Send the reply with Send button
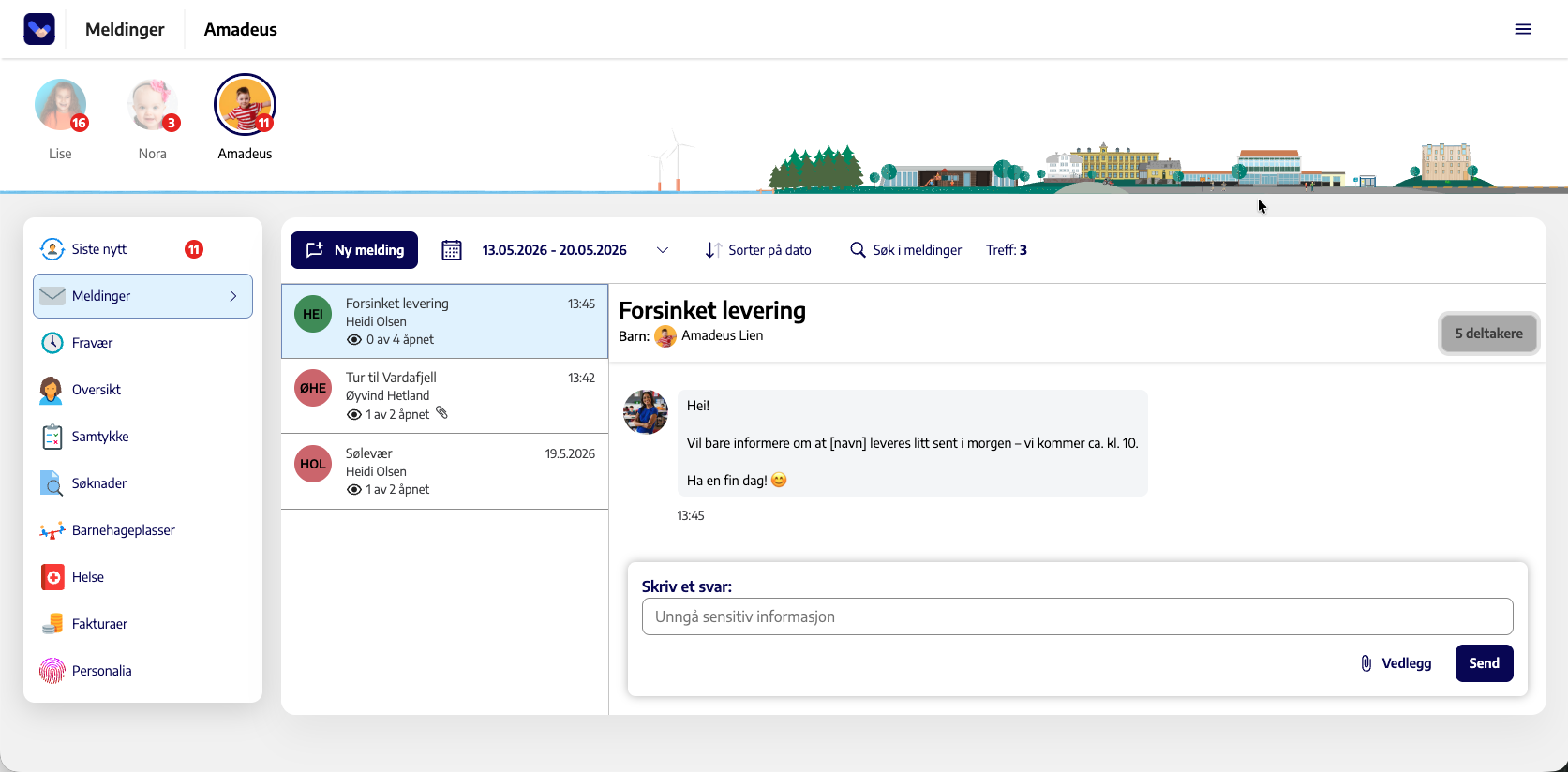 [1485, 663]
